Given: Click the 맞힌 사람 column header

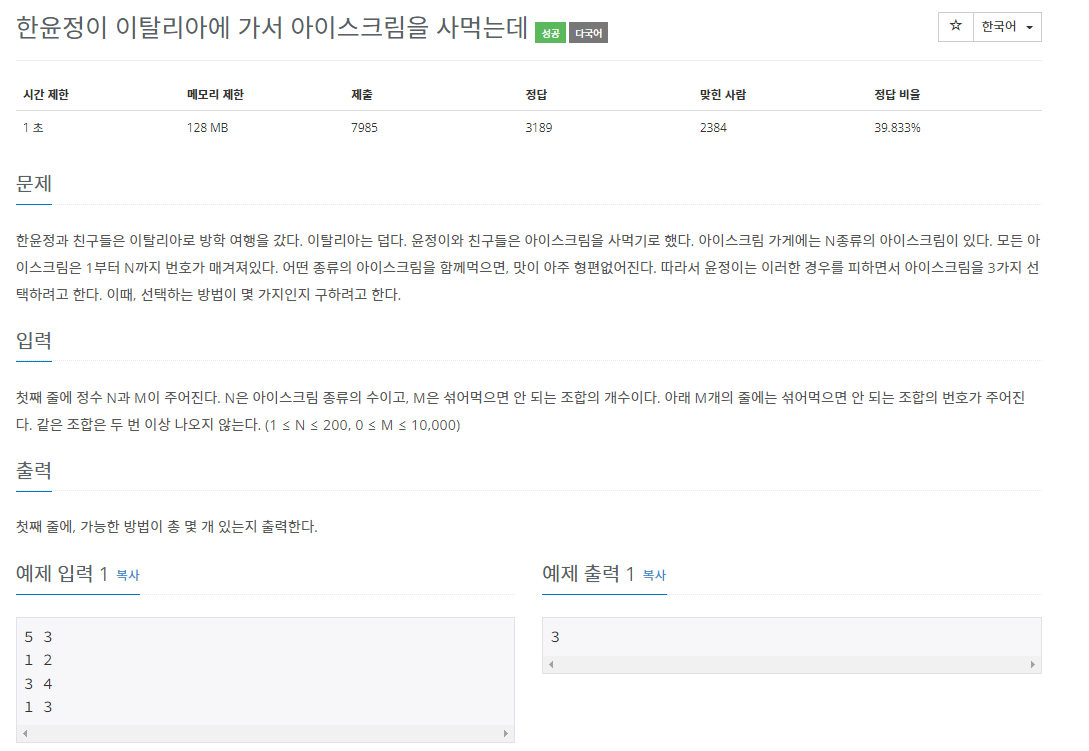Looking at the screenshot, I should tap(722, 94).
